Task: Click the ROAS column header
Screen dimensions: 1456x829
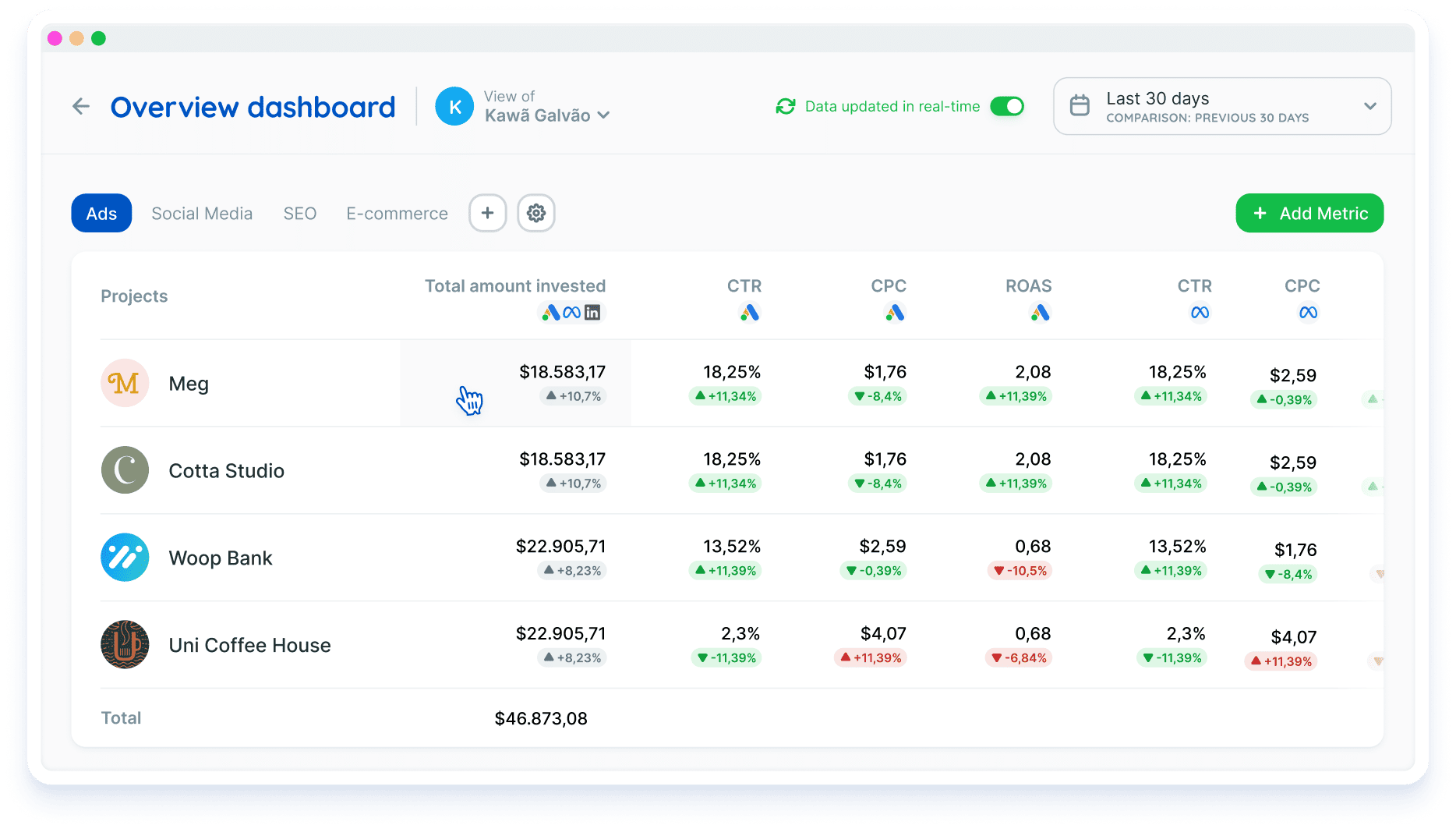Action: 1029,286
